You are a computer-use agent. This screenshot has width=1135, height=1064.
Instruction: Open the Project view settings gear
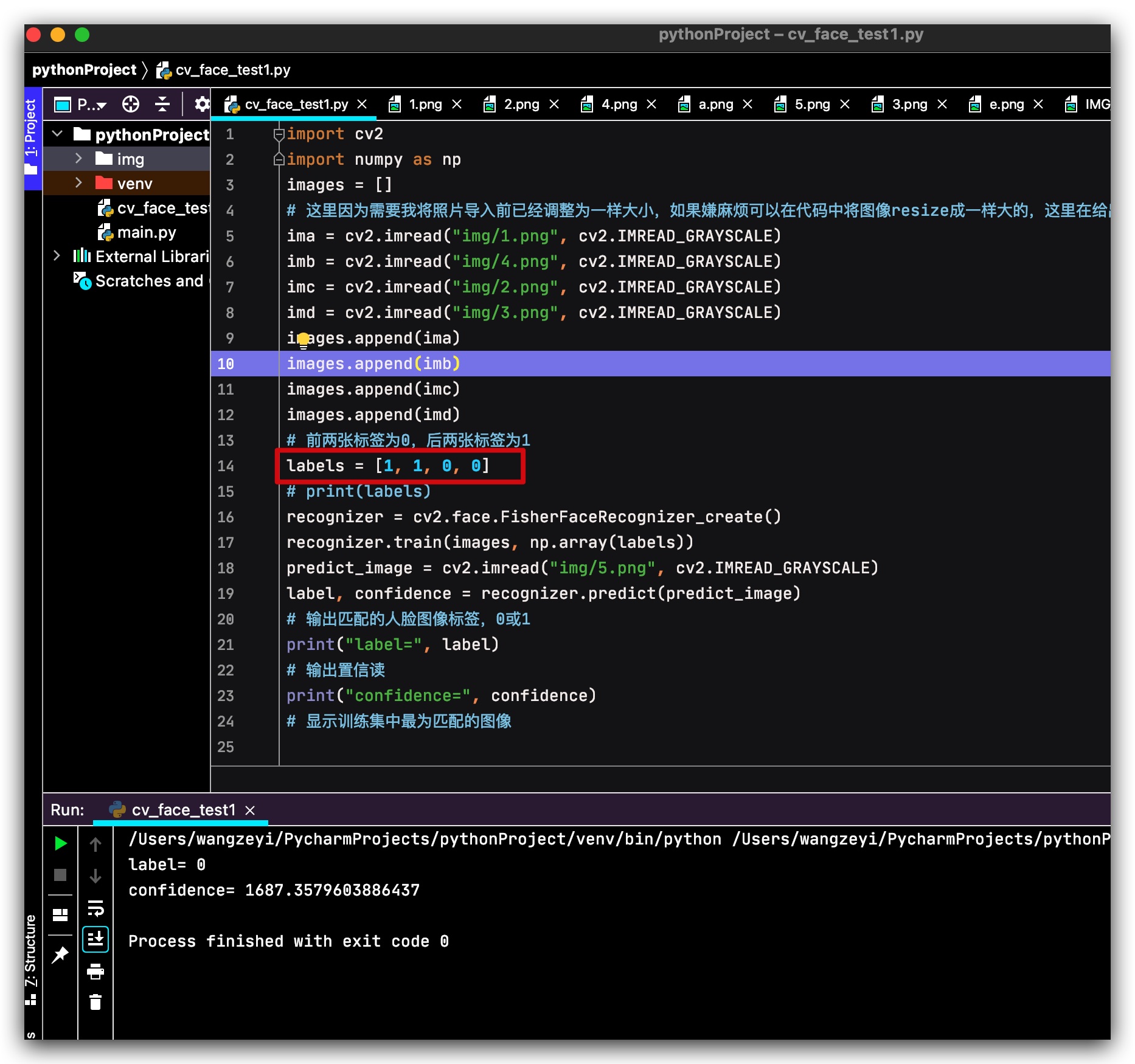tap(201, 105)
